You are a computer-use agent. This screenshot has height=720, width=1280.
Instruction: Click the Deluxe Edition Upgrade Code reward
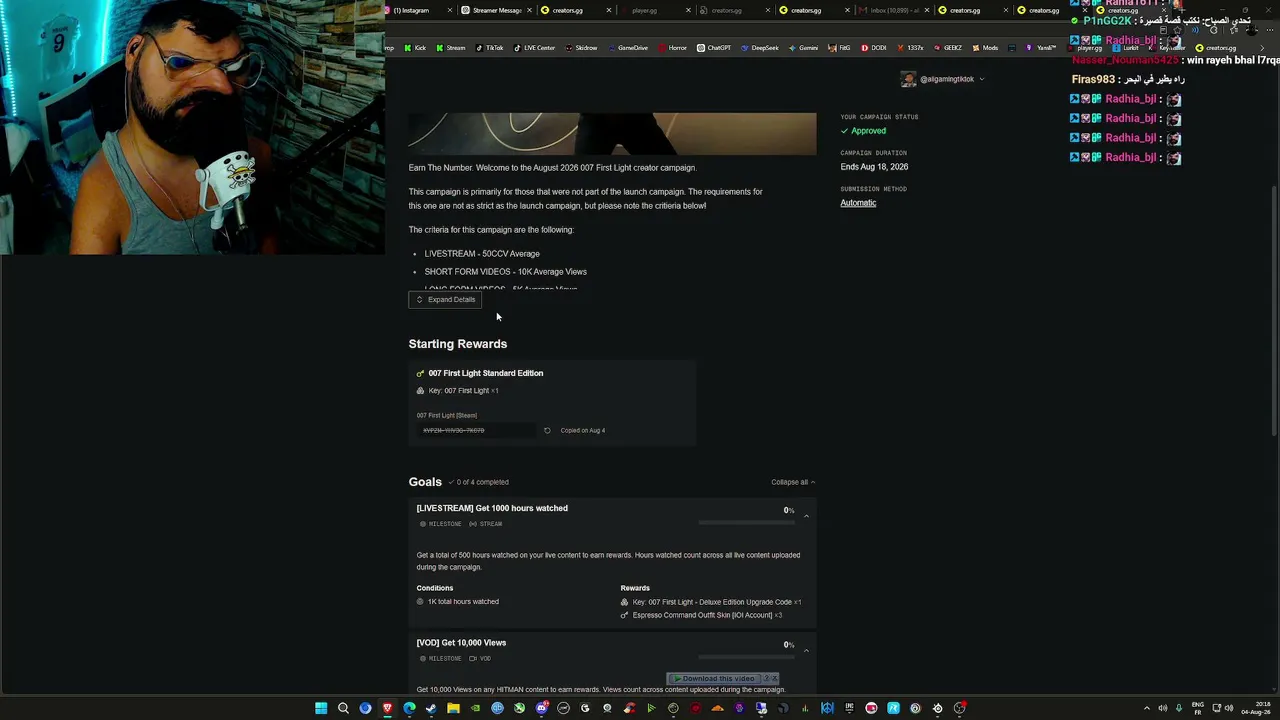coord(711,602)
